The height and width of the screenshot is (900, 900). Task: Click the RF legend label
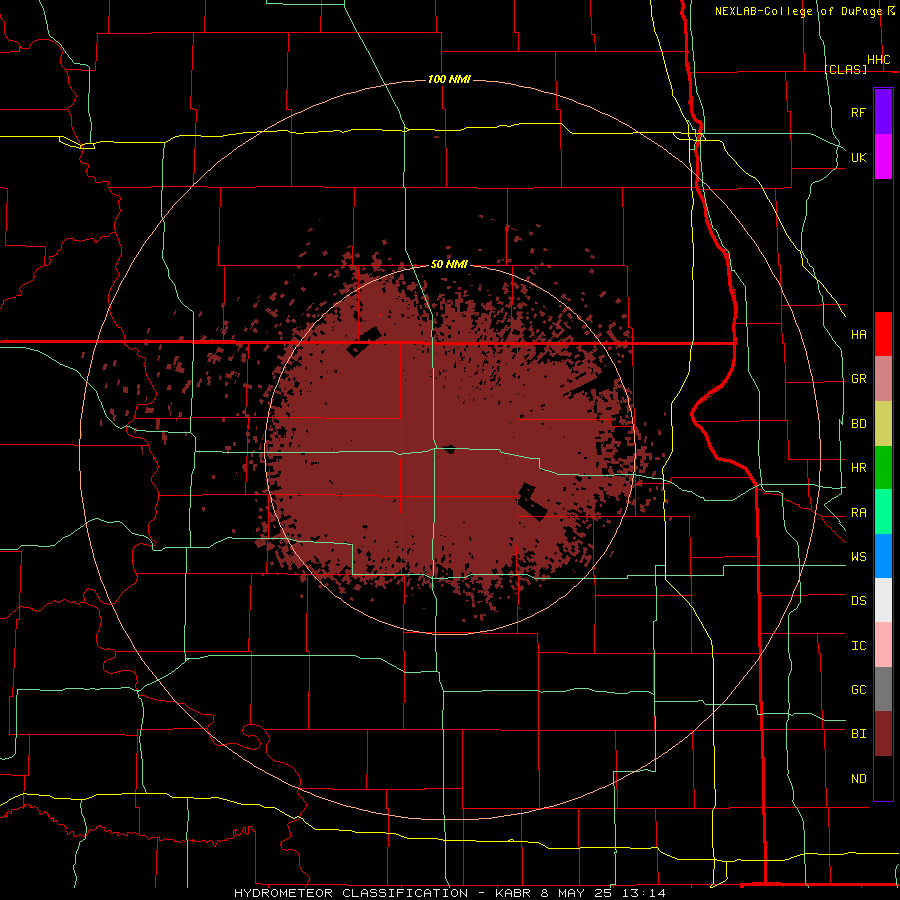click(x=858, y=112)
